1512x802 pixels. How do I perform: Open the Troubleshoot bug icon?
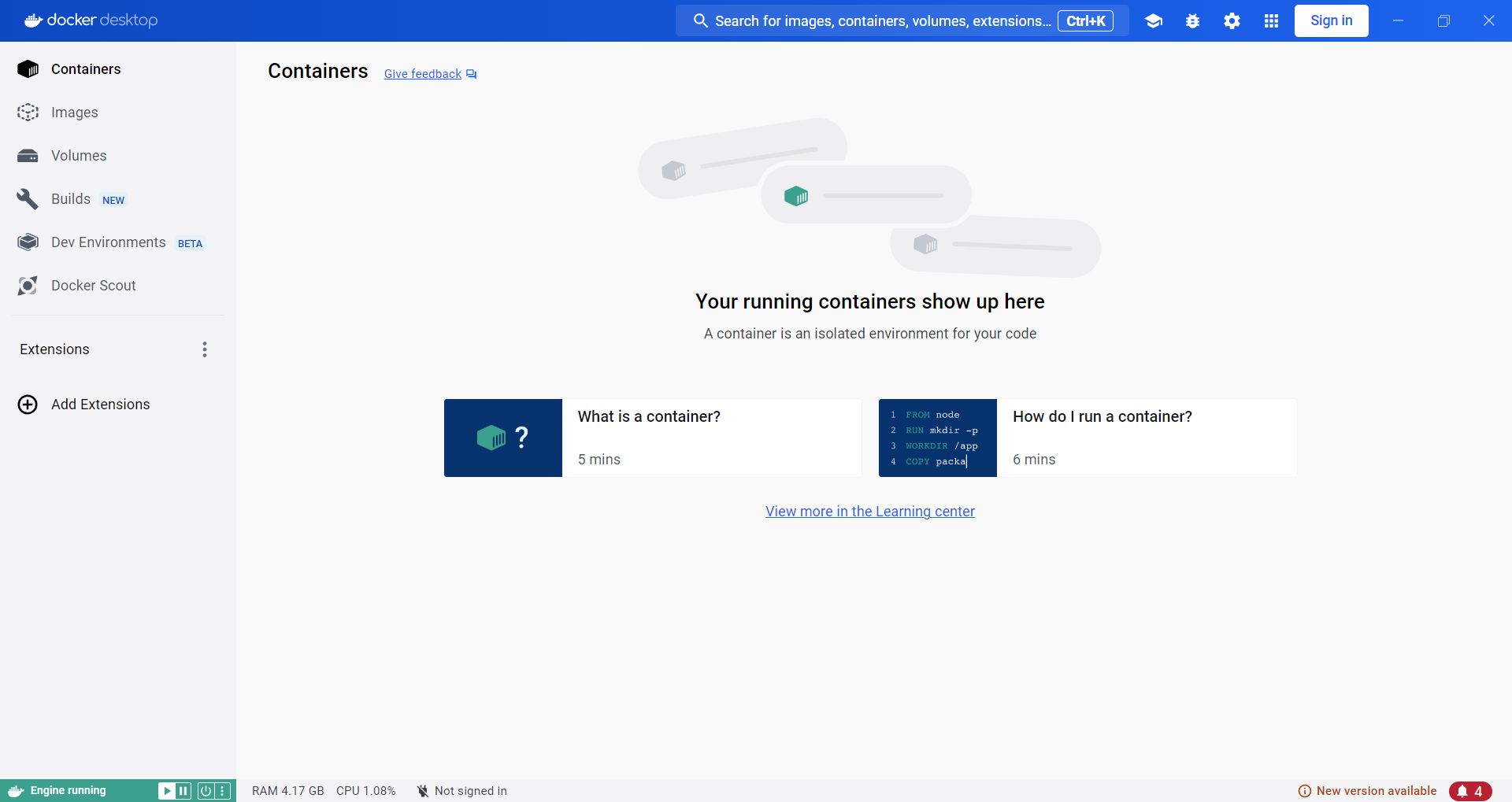[x=1192, y=20]
